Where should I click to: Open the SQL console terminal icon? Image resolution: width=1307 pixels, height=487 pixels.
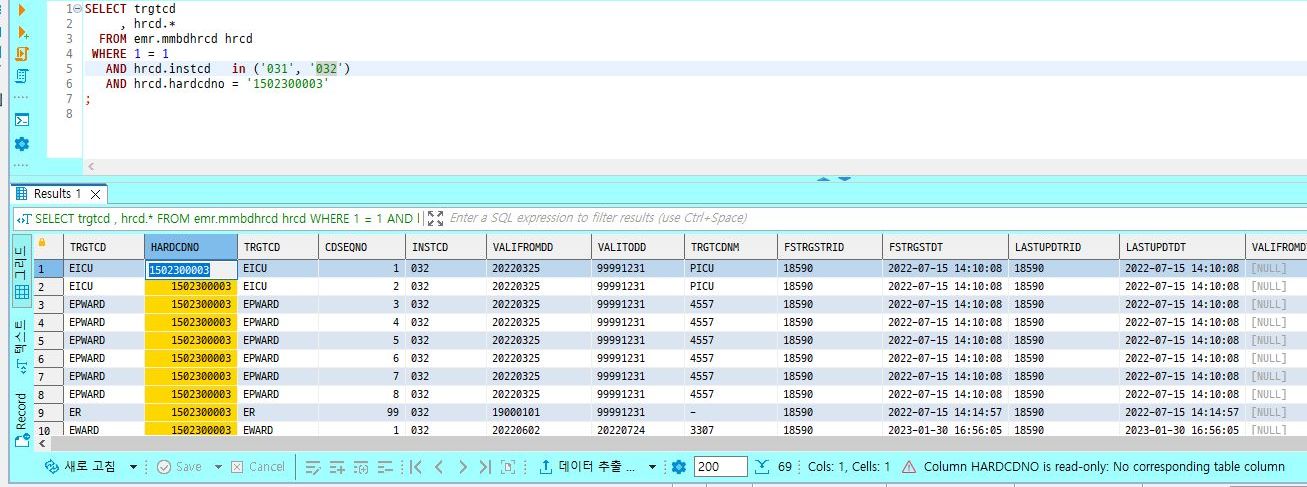[x=22, y=120]
